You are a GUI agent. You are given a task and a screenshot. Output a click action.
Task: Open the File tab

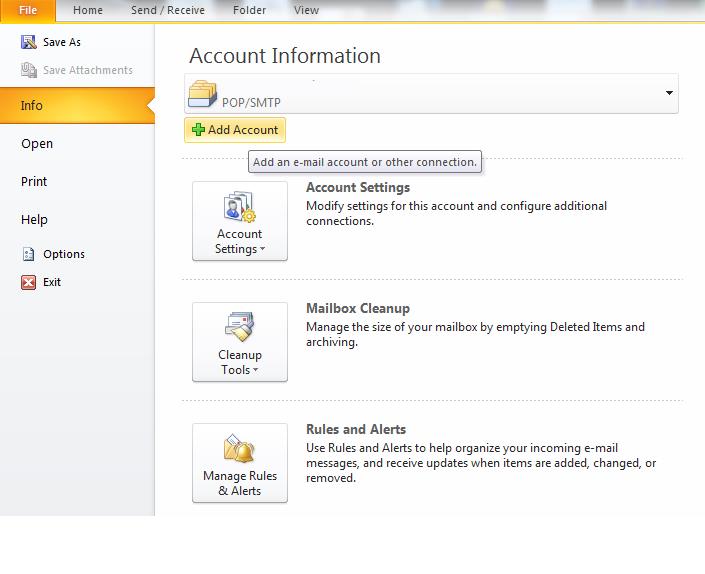point(28,10)
